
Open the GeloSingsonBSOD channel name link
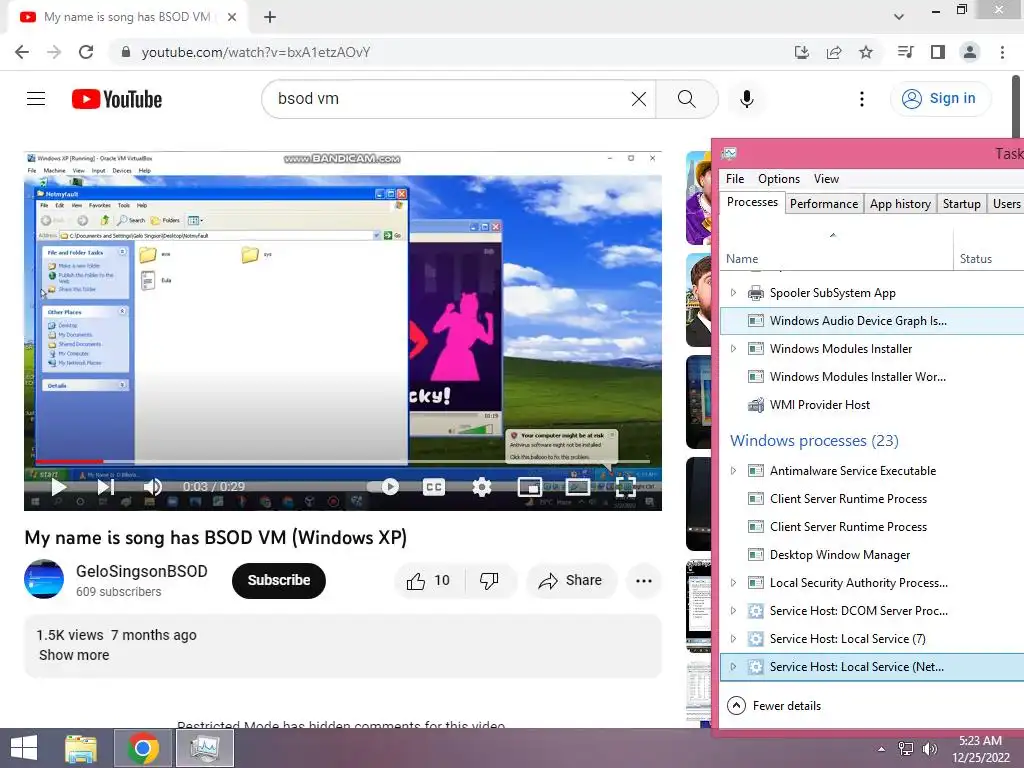[x=142, y=571]
